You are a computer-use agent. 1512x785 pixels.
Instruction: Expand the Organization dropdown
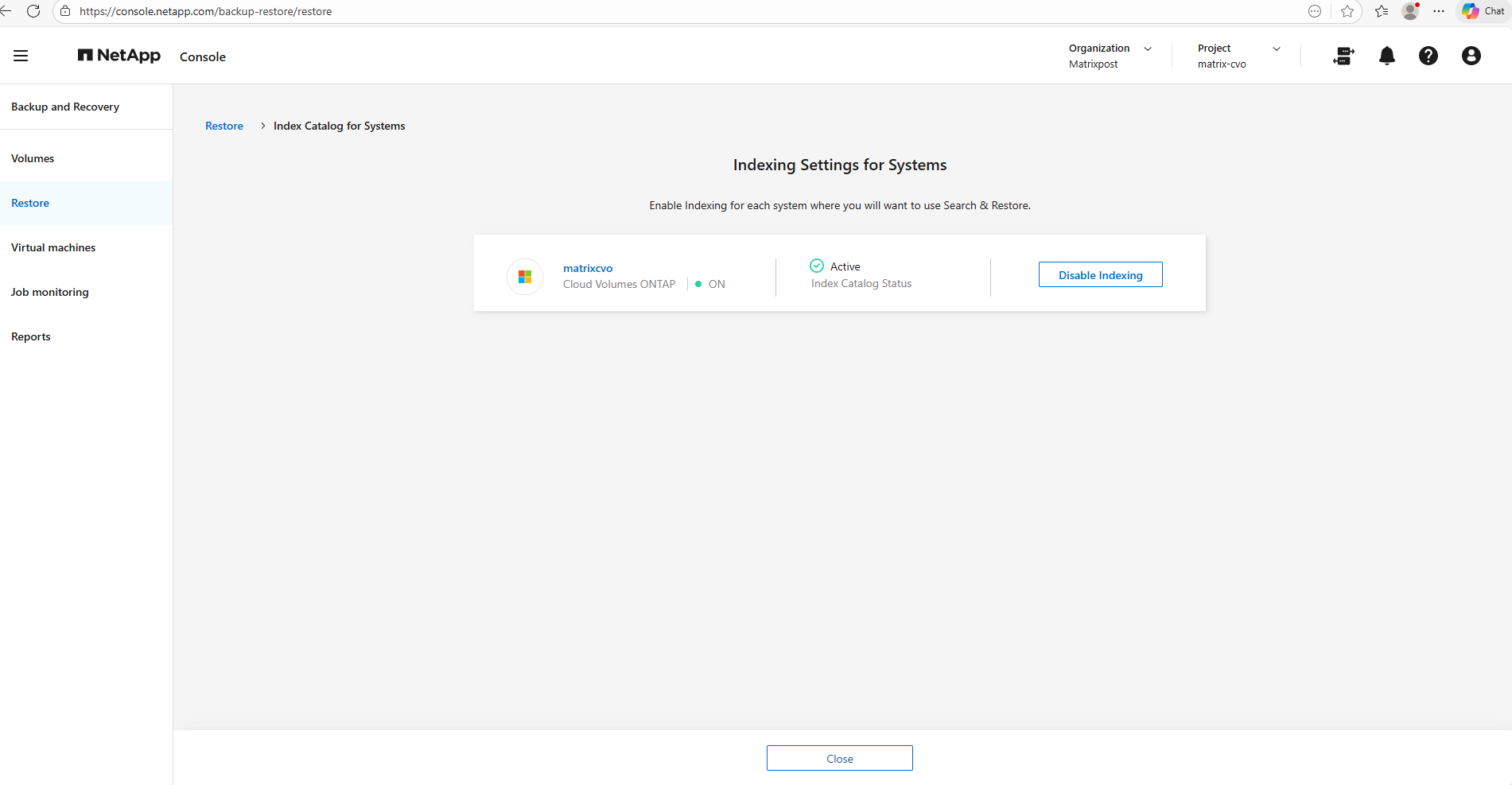point(1147,49)
